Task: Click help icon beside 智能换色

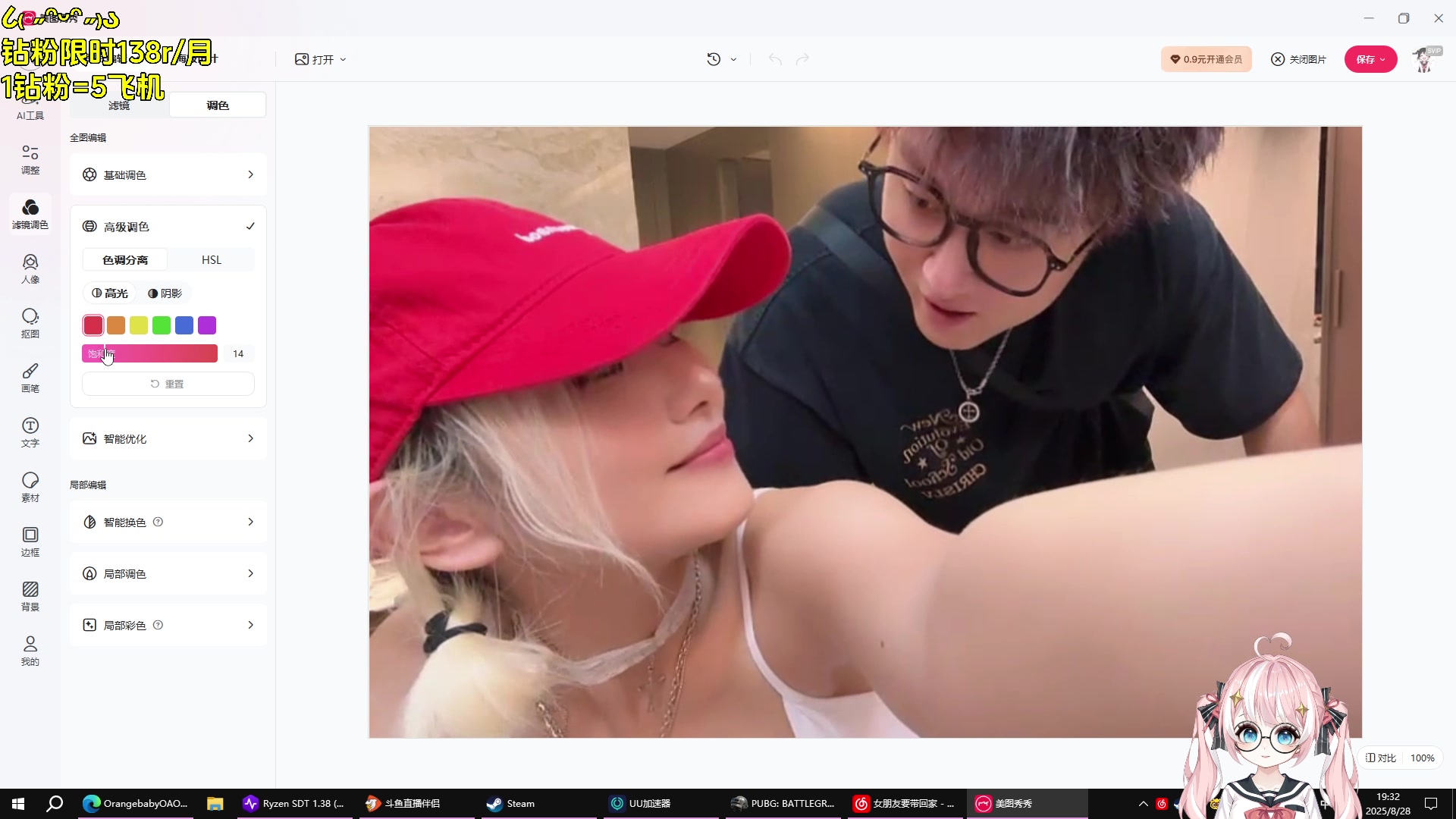Action: point(158,522)
